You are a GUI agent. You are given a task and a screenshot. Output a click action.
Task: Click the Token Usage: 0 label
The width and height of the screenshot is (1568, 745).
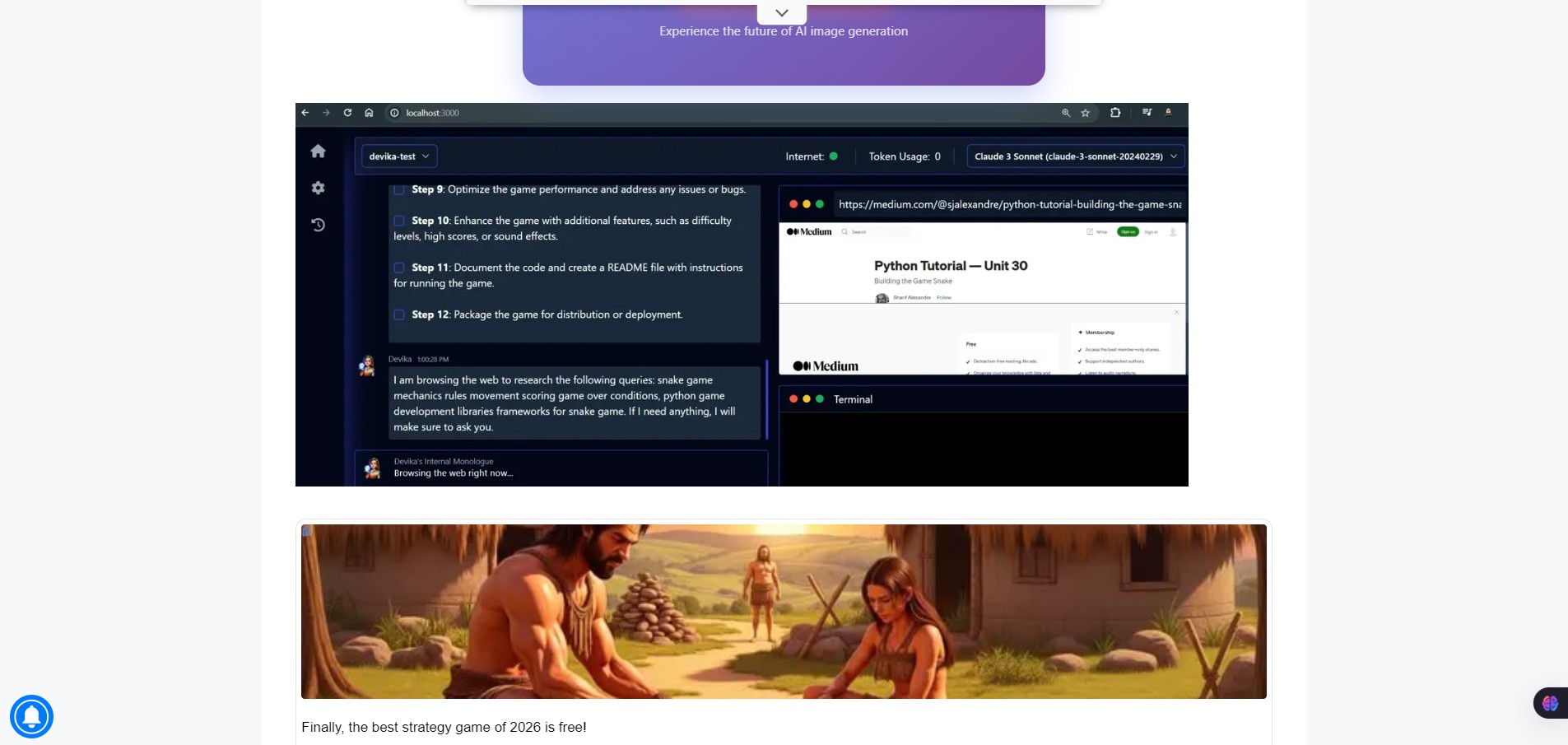pyautogui.click(x=905, y=156)
